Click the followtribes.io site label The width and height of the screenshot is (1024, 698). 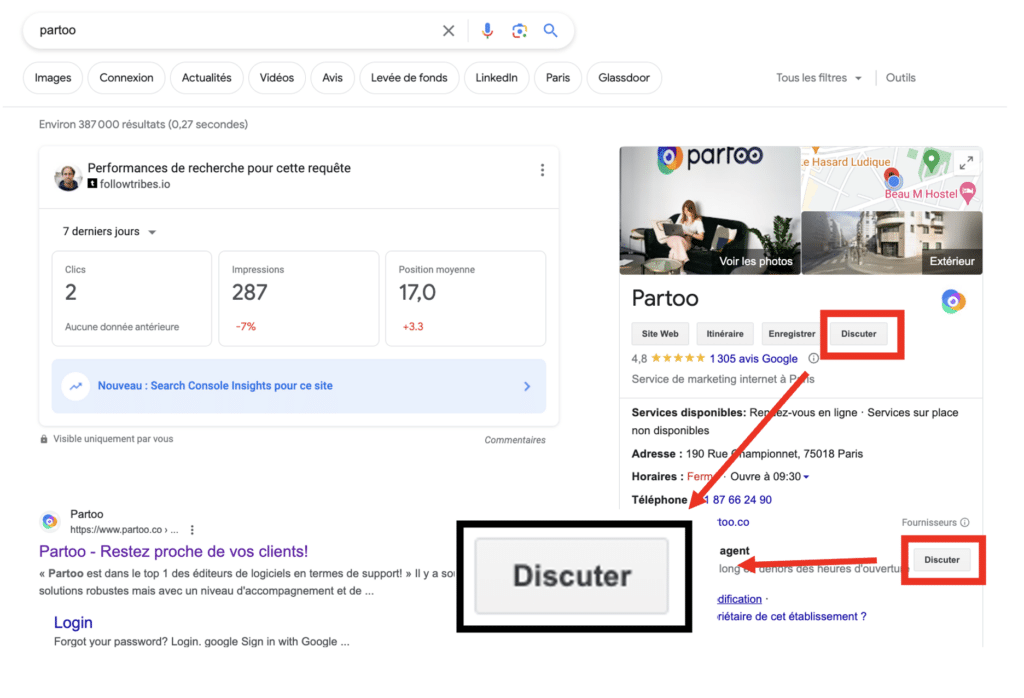[x=135, y=184]
